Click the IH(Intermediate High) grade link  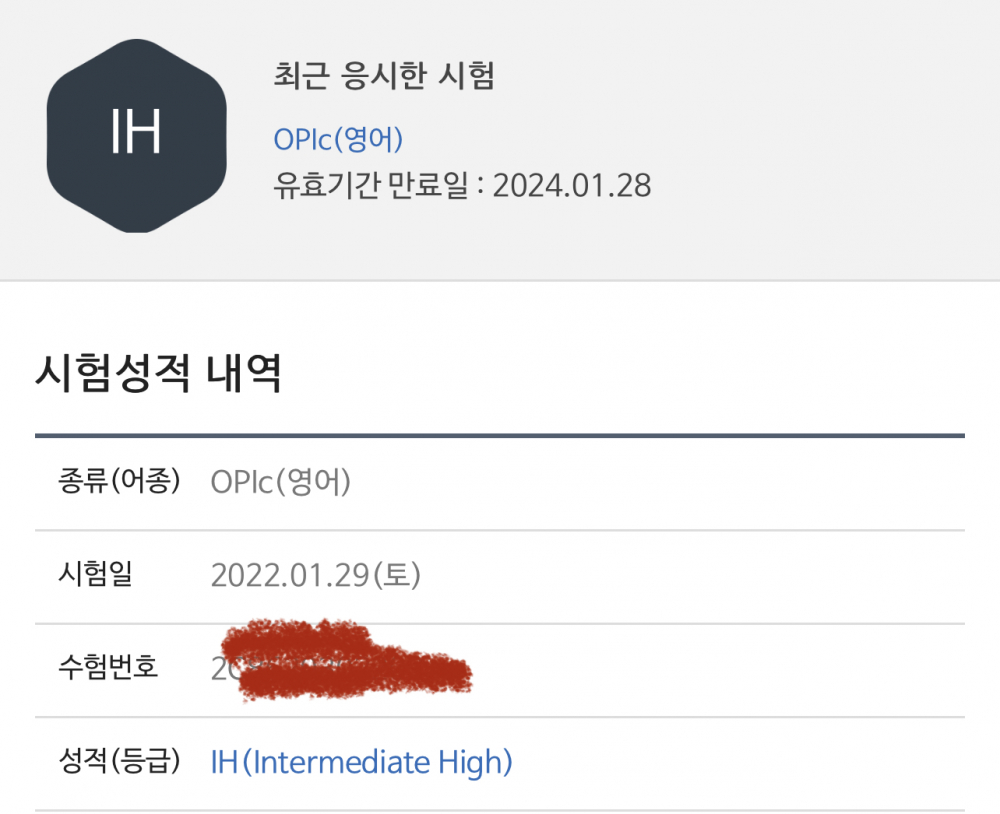click(x=362, y=761)
